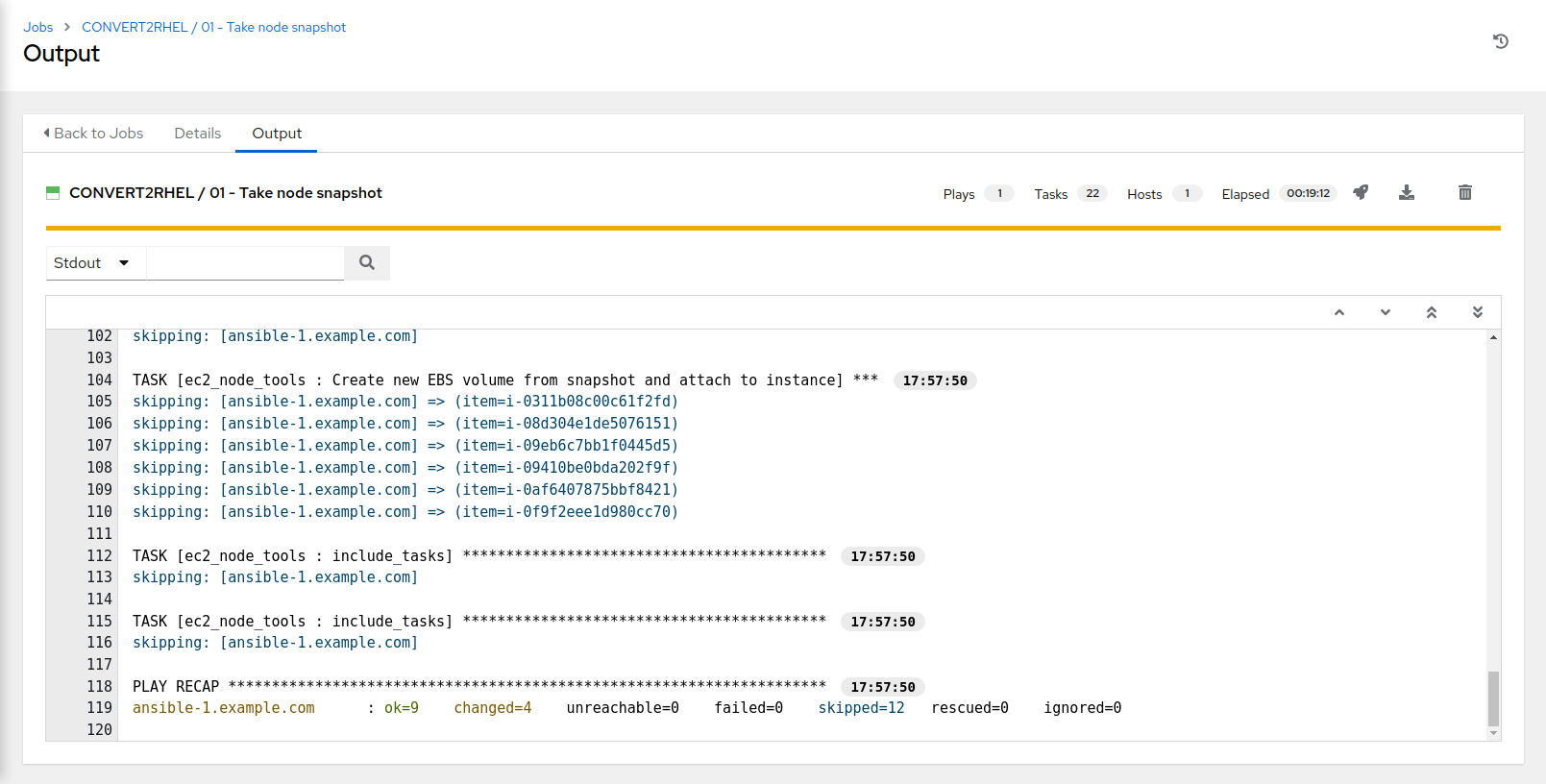This screenshot has height=784, width=1546.
Task: Focus the output search input field
Action: tap(245, 262)
